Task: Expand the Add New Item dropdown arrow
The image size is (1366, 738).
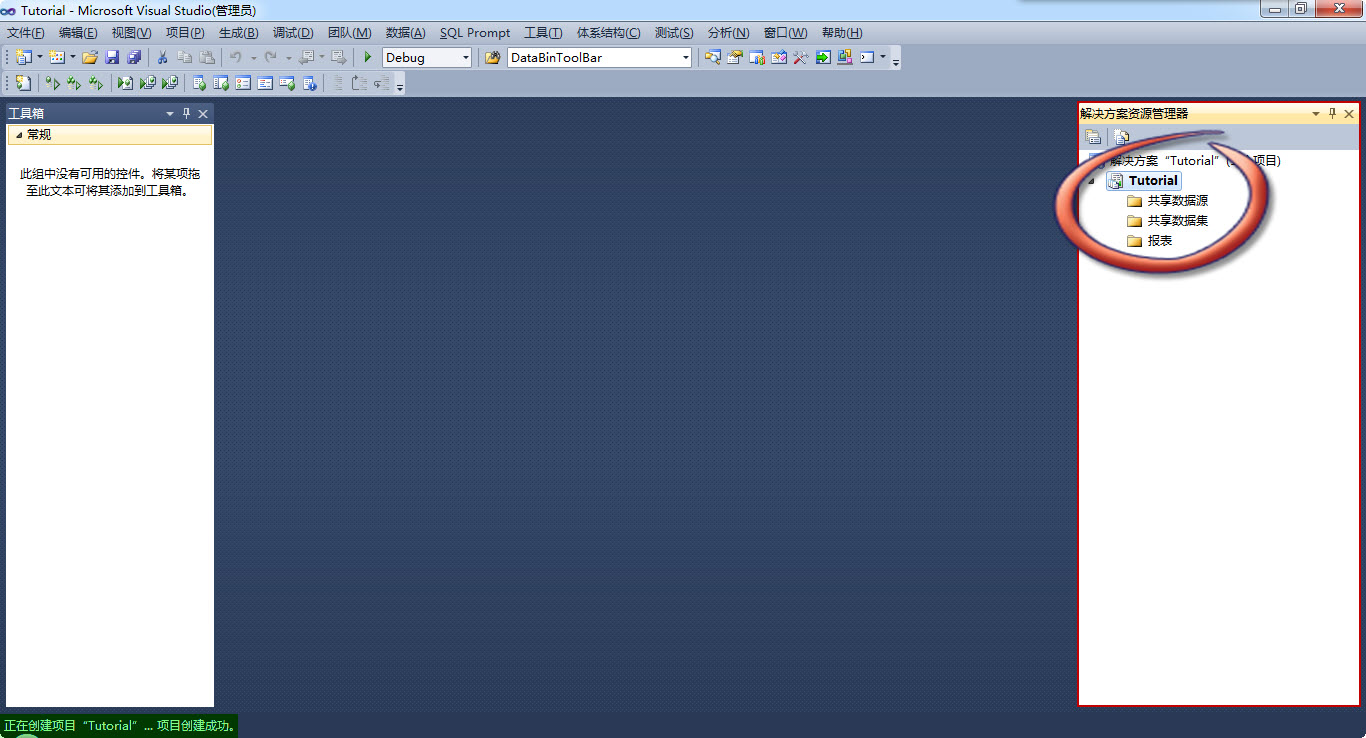Action: click(x=73, y=58)
